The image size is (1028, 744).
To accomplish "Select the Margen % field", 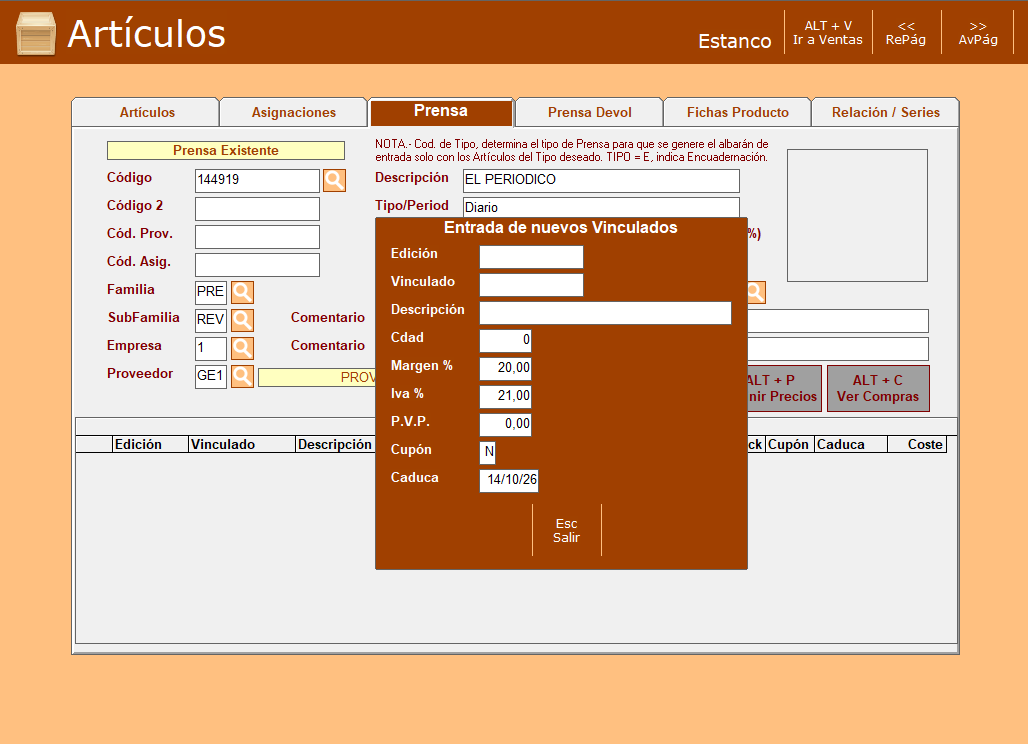I will (x=505, y=369).
